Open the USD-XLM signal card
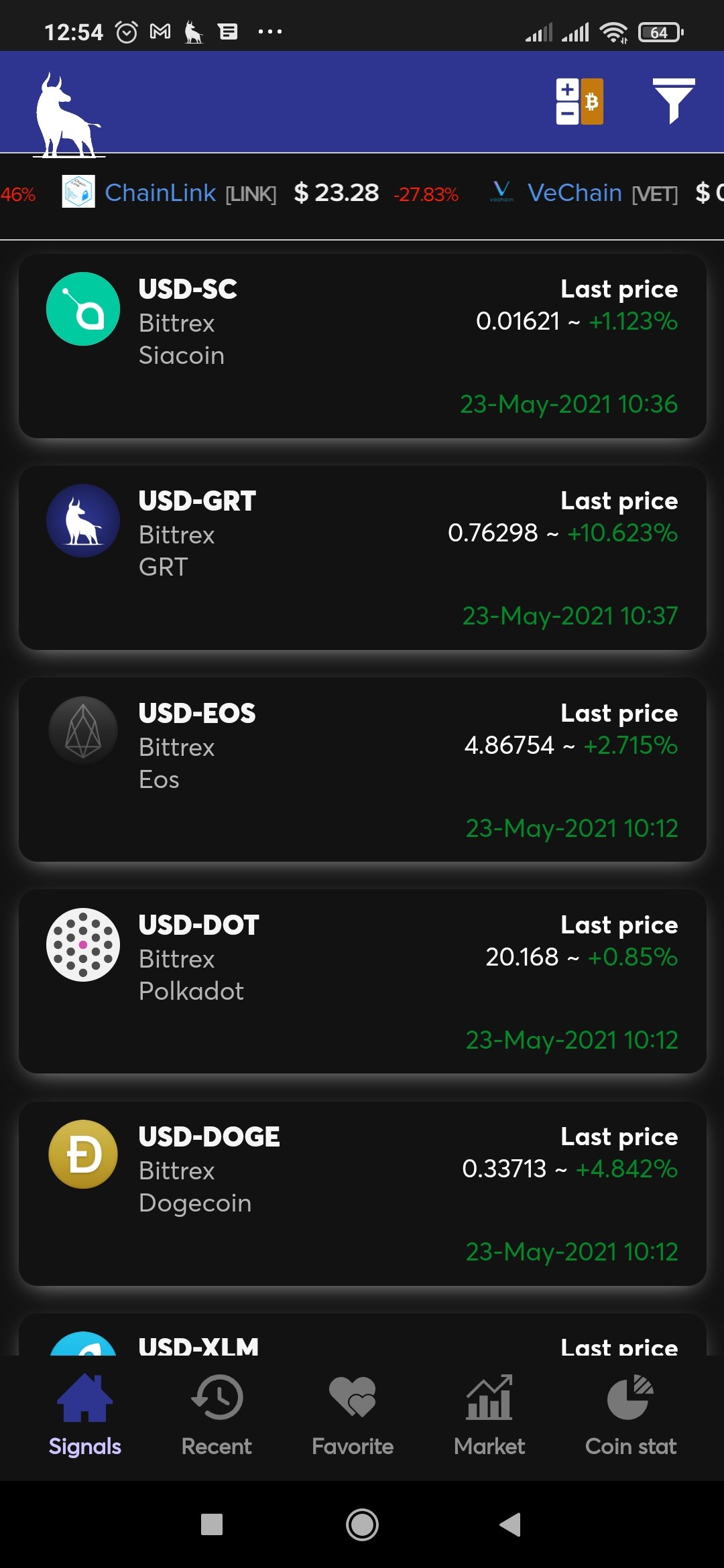Viewport: 724px width, 1568px height. tap(362, 1335)
